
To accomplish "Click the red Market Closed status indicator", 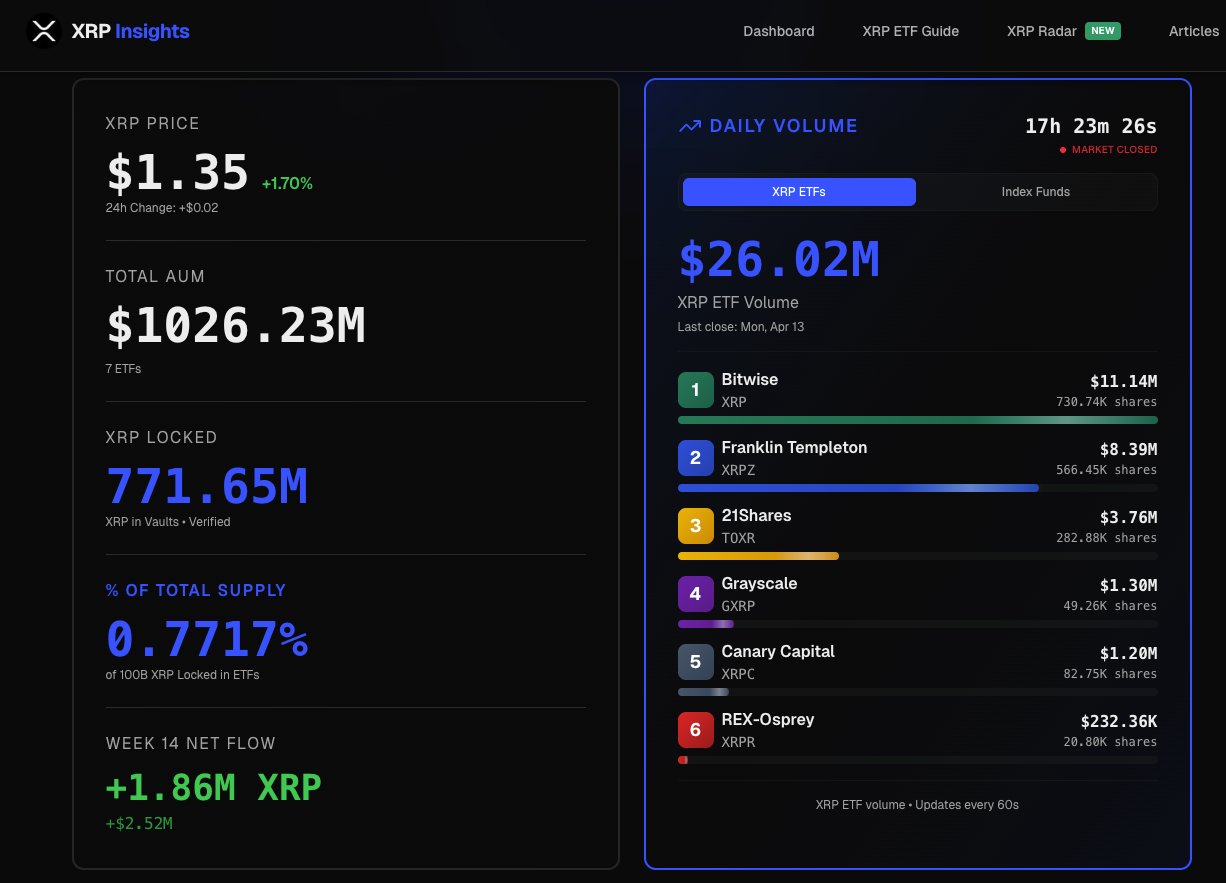I will [1108, 150].
